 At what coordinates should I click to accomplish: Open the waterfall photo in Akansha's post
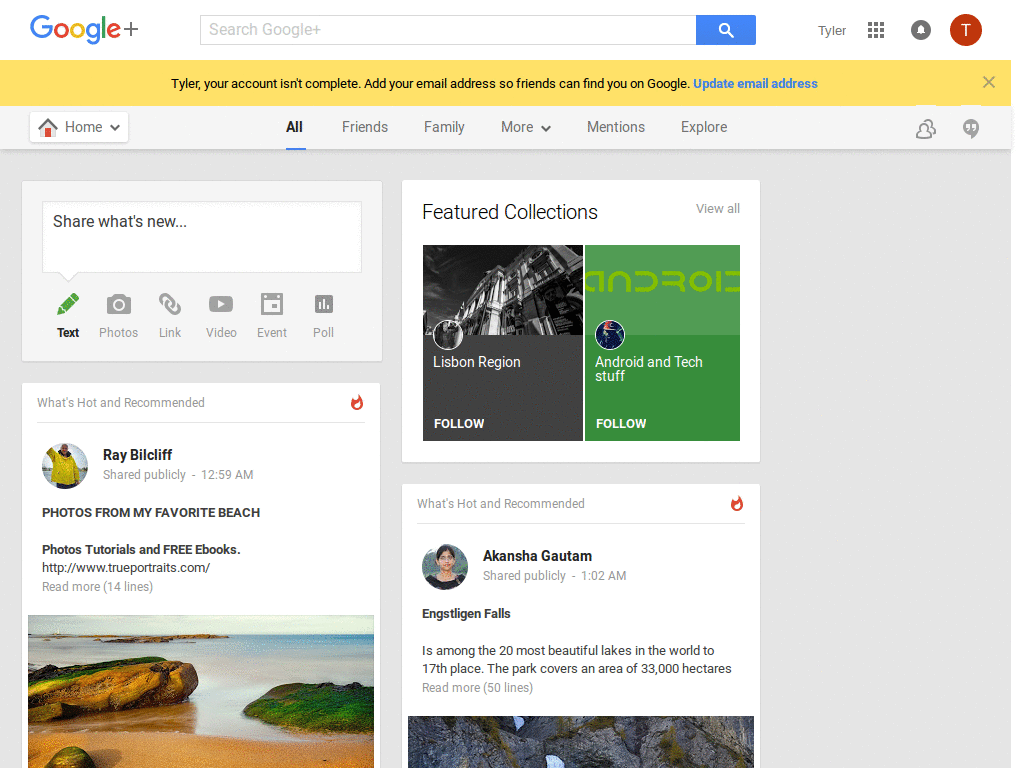[x=581, y=742]
